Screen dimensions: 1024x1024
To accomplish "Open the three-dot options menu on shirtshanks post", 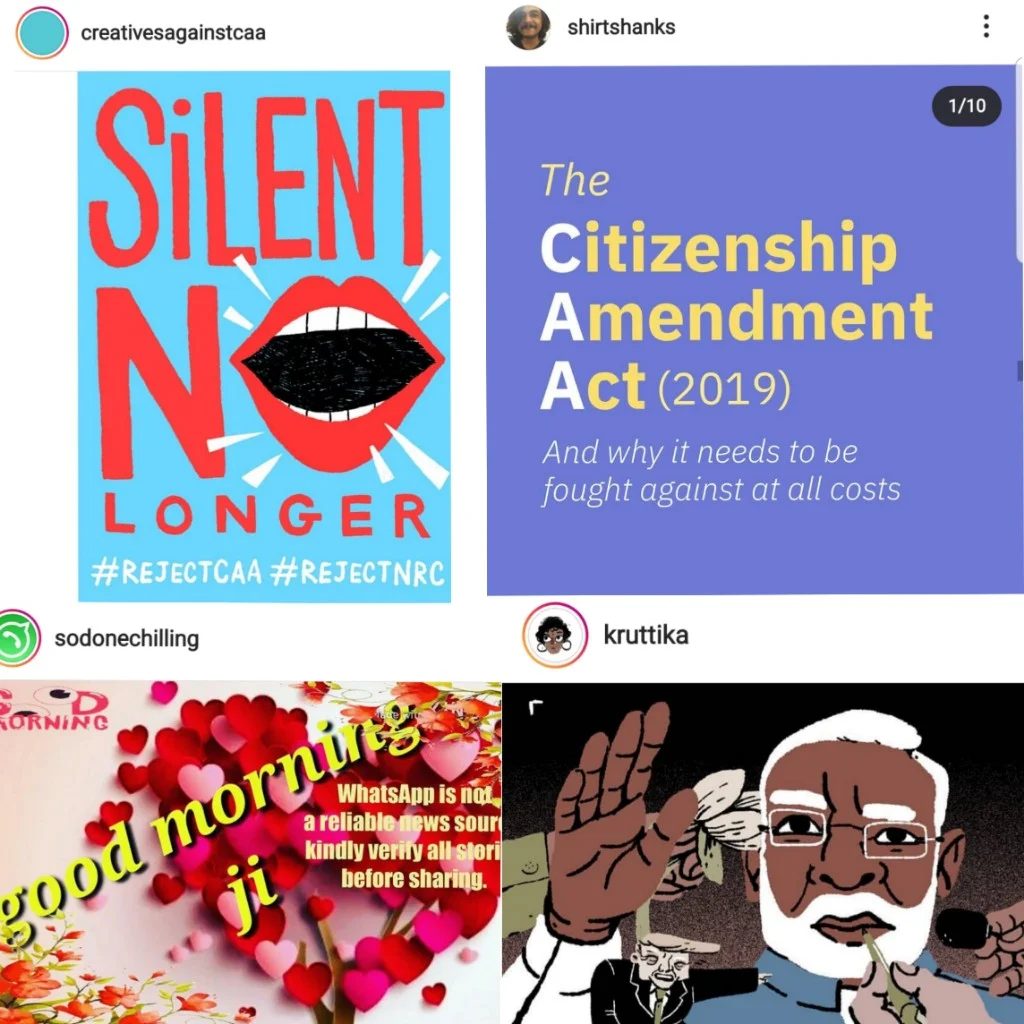I will 985,27.
